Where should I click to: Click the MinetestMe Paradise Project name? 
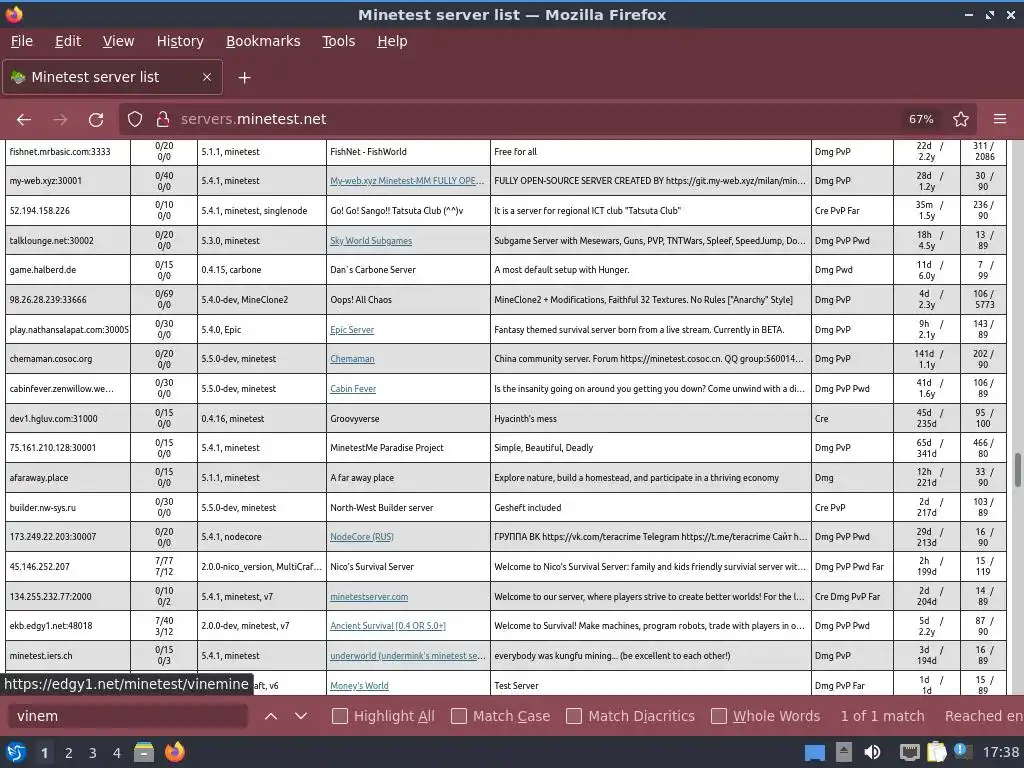[x=387, y=448]
